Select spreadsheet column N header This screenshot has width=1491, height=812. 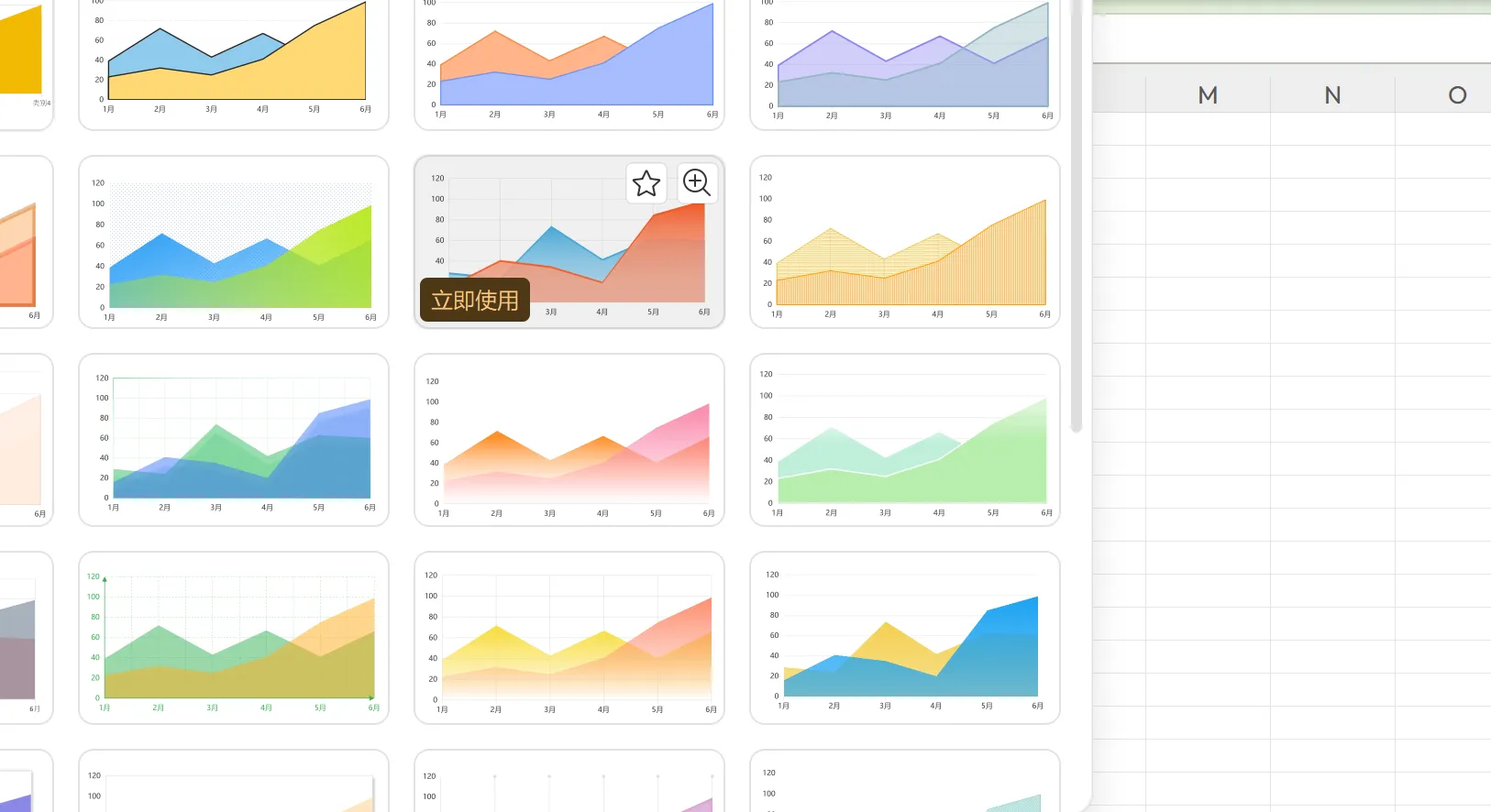(1332, 94)
